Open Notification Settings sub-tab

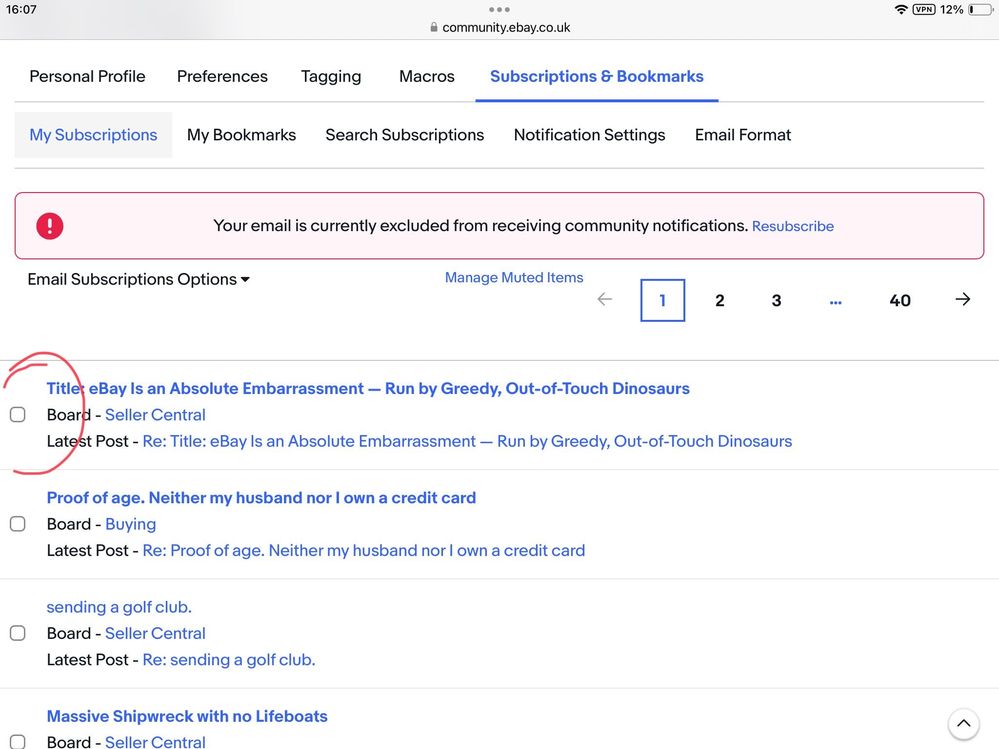pyautogui.click(x=589, y=135)
